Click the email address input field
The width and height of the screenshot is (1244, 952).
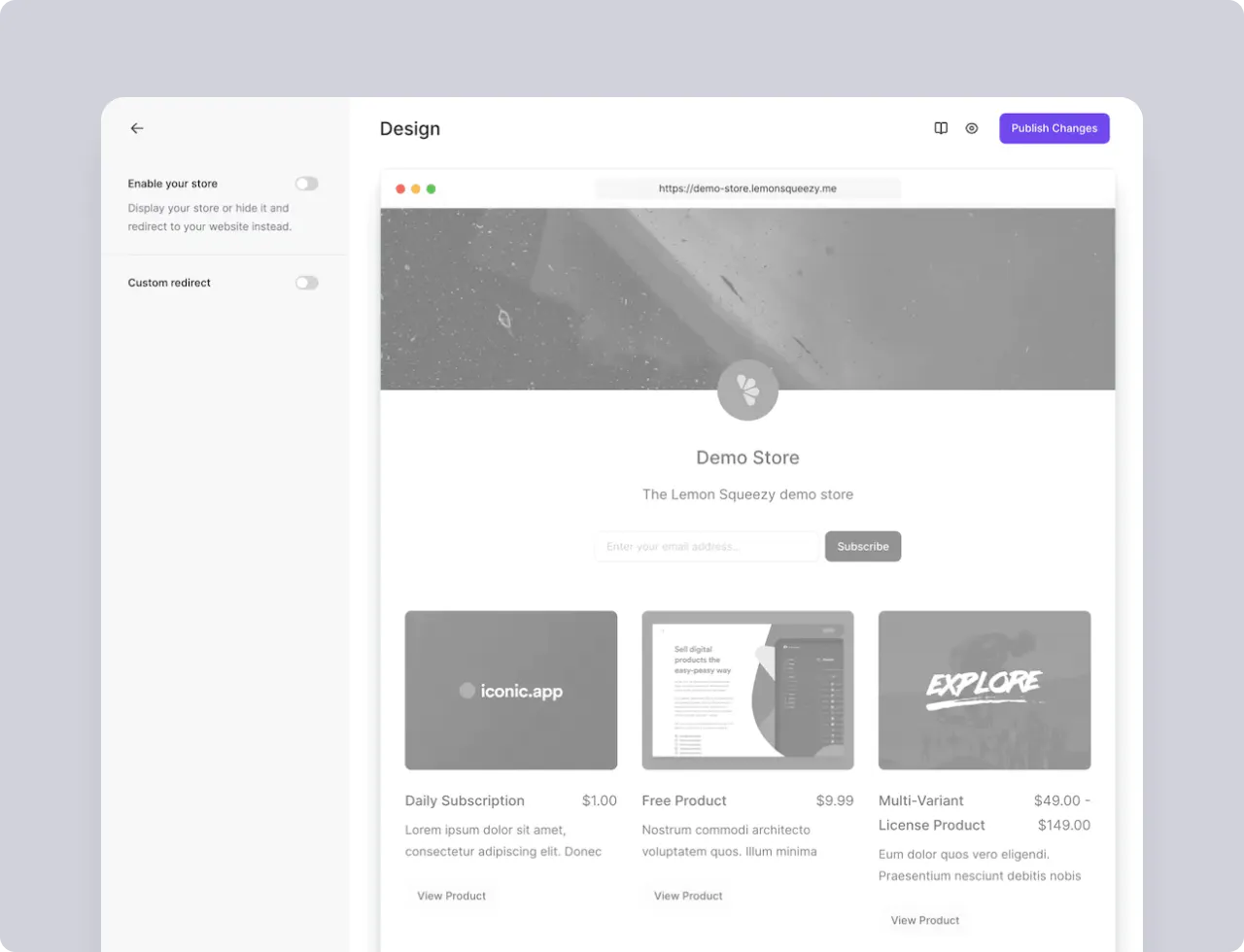(707, 546)
